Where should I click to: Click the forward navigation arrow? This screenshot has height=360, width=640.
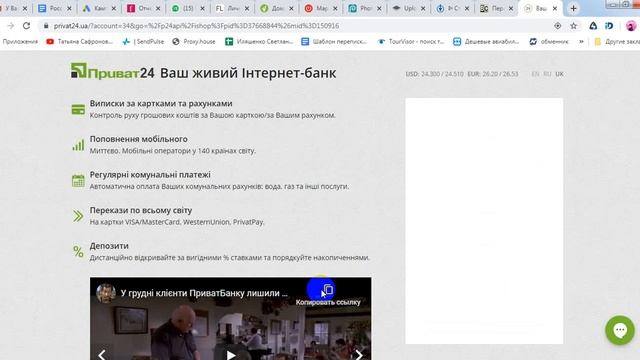[x=11, y=26]
